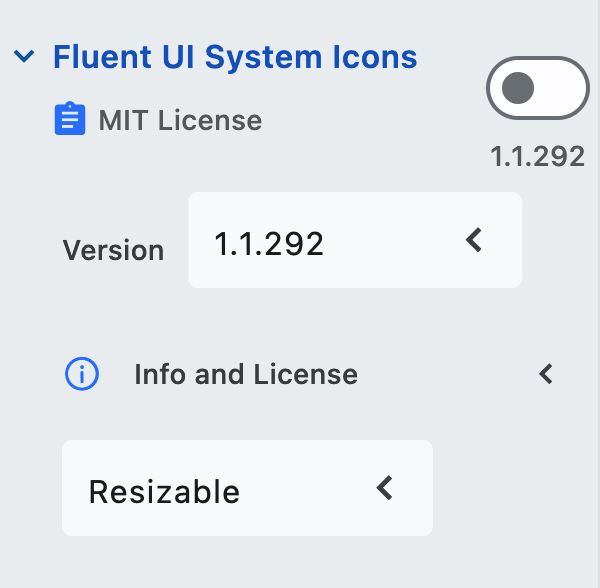Select the 1.1.292 version label below the toggle

538,156
